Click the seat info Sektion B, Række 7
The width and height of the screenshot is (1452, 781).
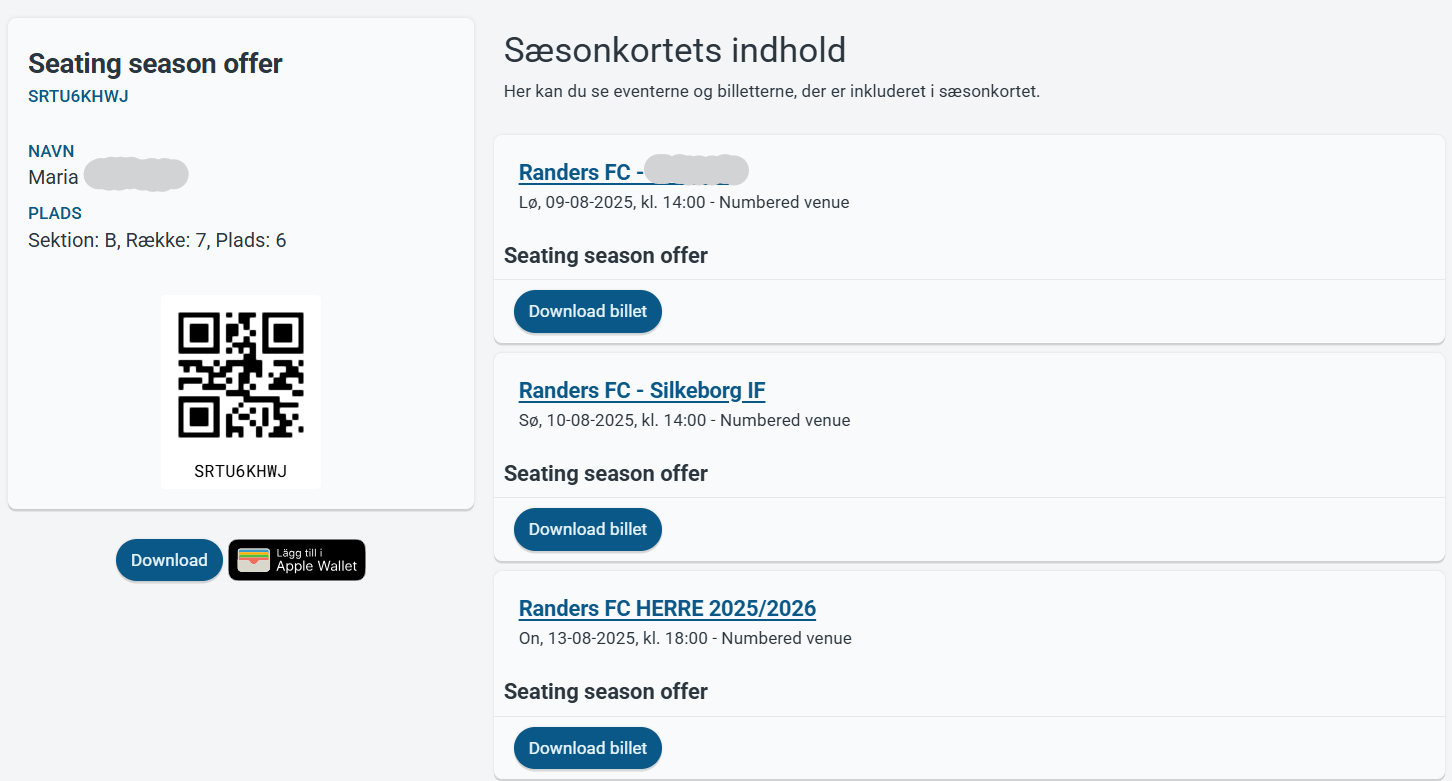[x=157, y=240]
